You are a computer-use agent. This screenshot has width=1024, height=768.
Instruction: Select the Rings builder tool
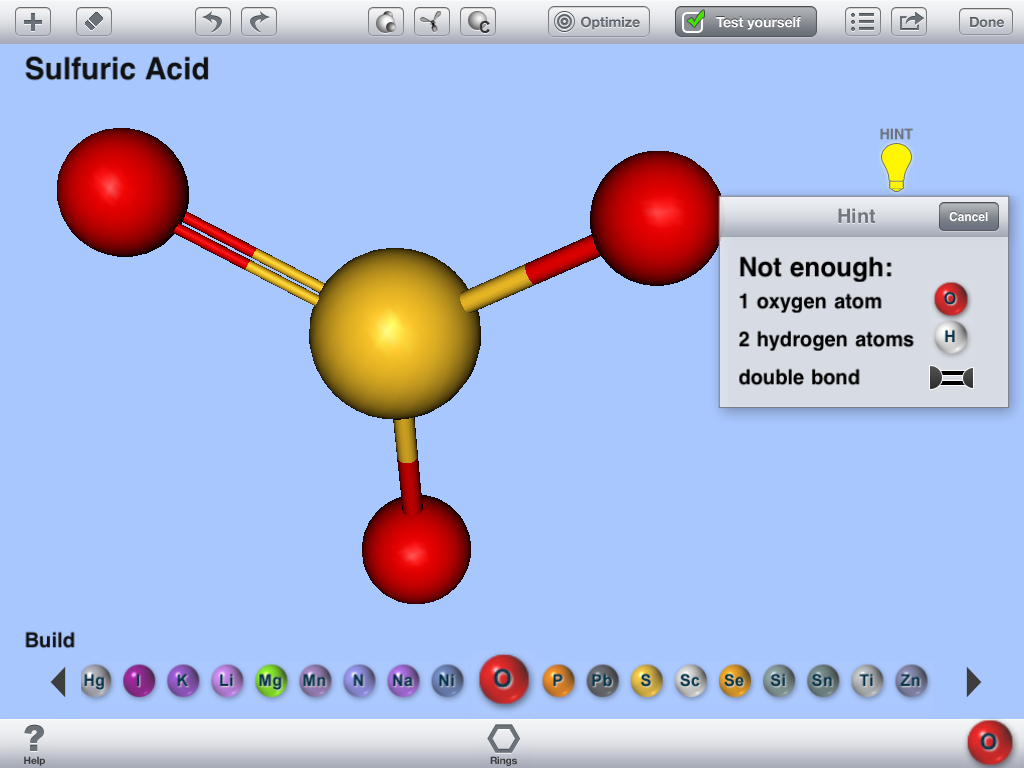coord(503,742)
